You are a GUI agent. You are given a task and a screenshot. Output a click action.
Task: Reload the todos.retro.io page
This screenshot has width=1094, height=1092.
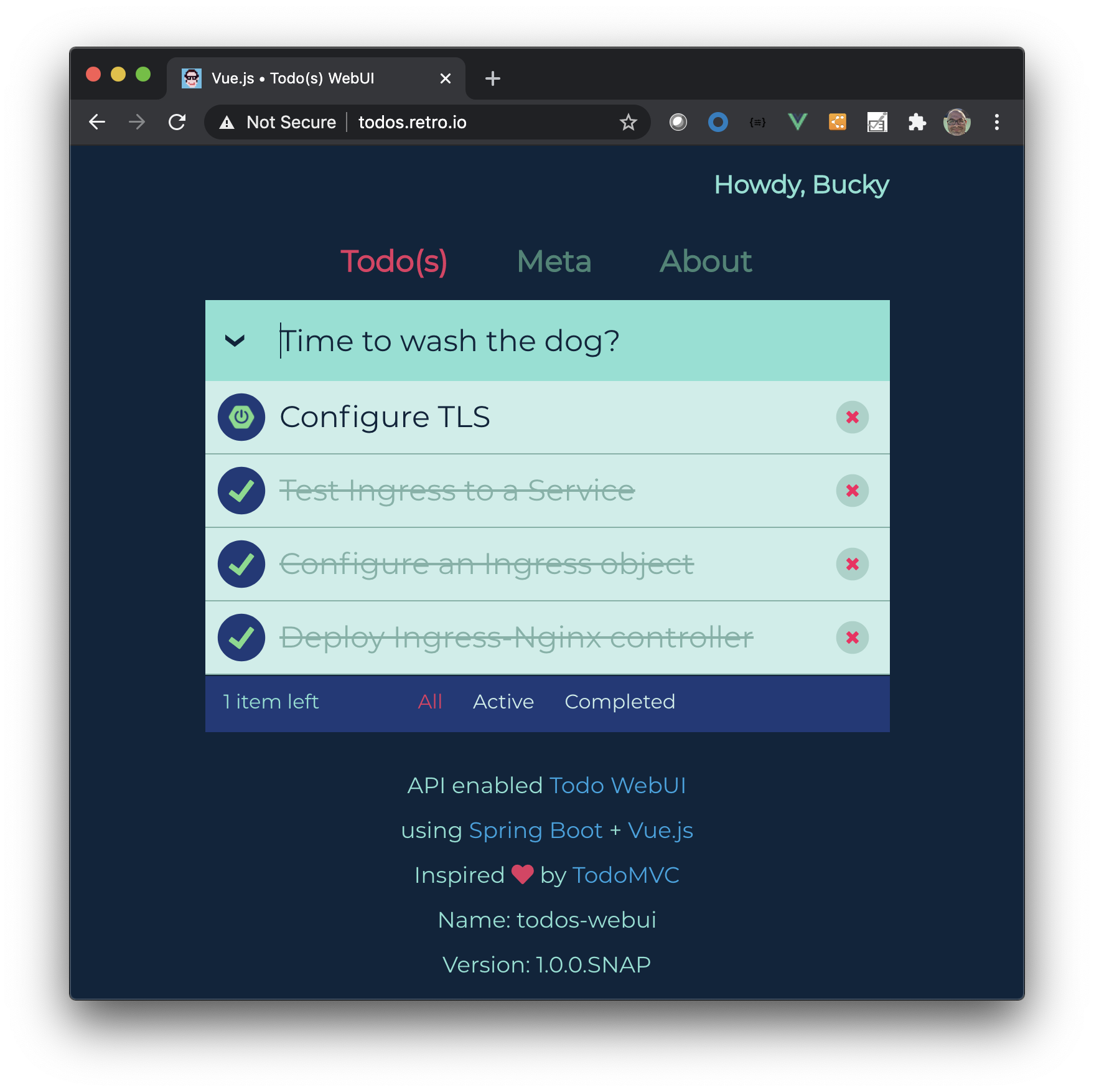[x=177, y=122]
